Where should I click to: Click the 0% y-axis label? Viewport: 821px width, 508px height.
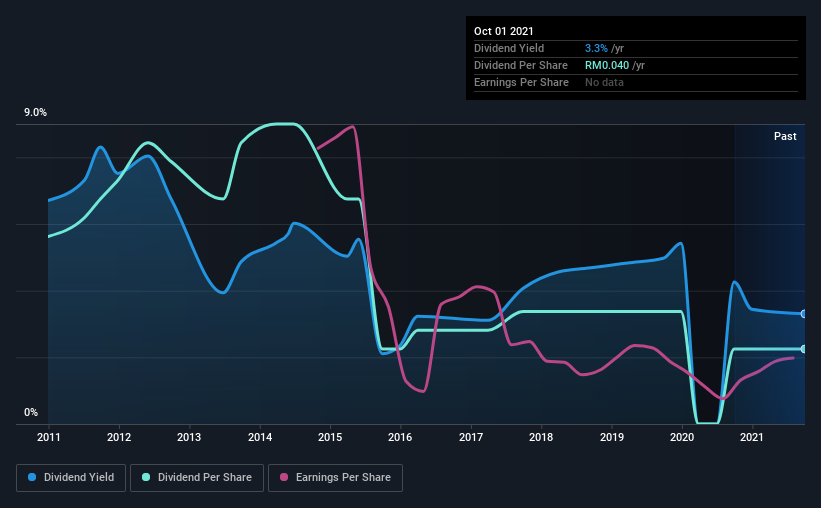coord(31,412)
